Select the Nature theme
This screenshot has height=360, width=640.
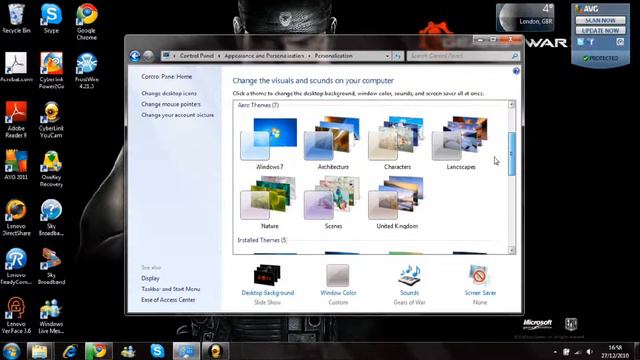(x=269, y=203)
